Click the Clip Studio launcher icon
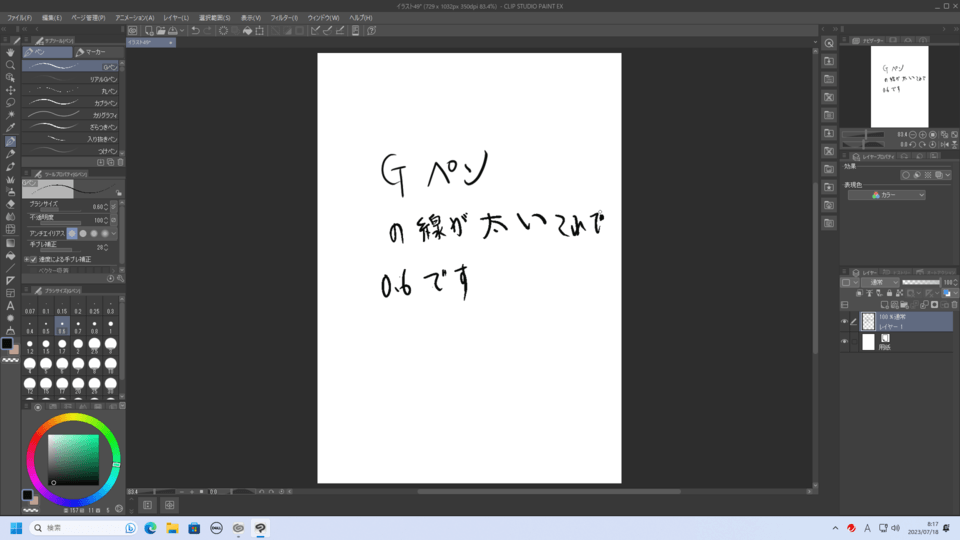Screen dimensions: 960x540 [x=132, y=30]
